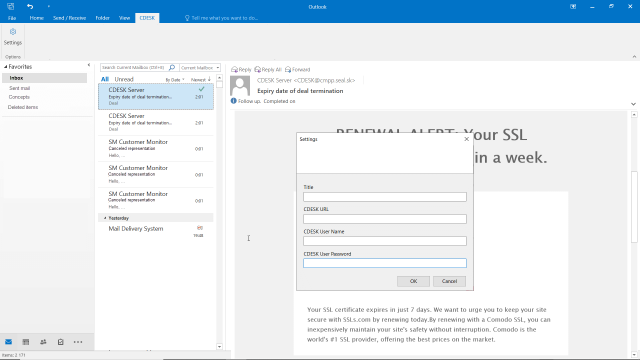Select Concepts folder

[x=19, y=97]
